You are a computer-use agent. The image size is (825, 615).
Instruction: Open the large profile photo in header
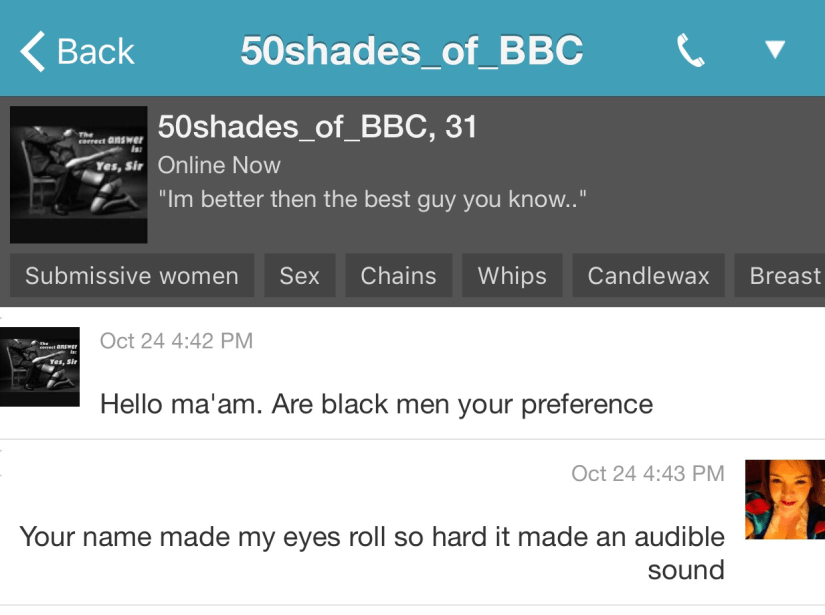79,175
